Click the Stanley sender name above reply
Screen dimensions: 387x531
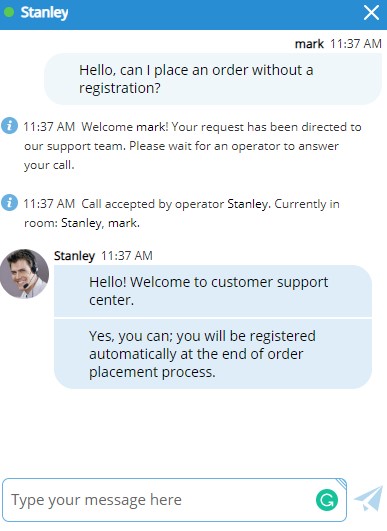74,256
